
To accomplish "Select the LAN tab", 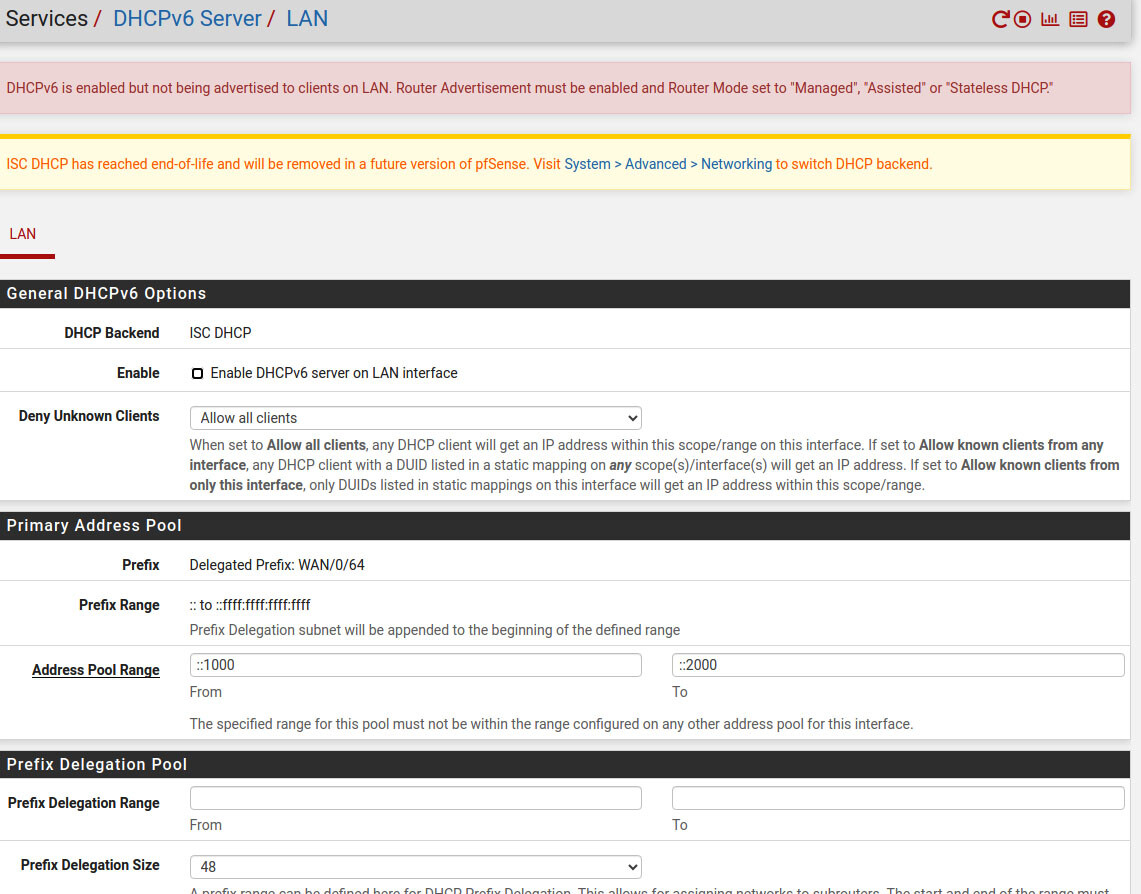I will (x=23, y=234).
